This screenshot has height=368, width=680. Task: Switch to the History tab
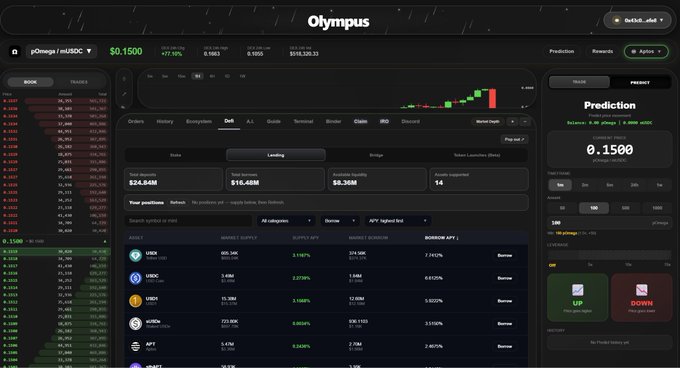(x=165, y=122)
